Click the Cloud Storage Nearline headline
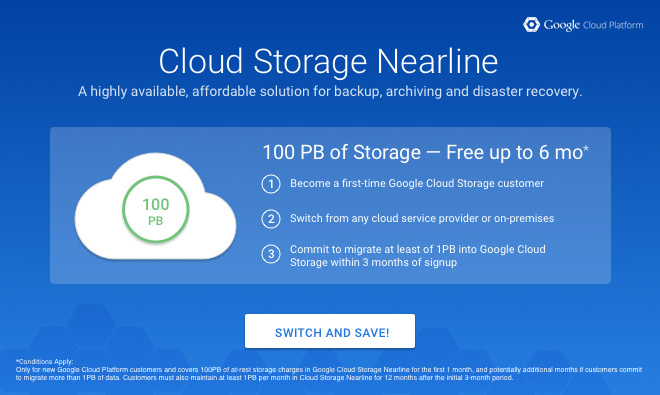Viewport: 660px width, 395px height. pos(328,61)
